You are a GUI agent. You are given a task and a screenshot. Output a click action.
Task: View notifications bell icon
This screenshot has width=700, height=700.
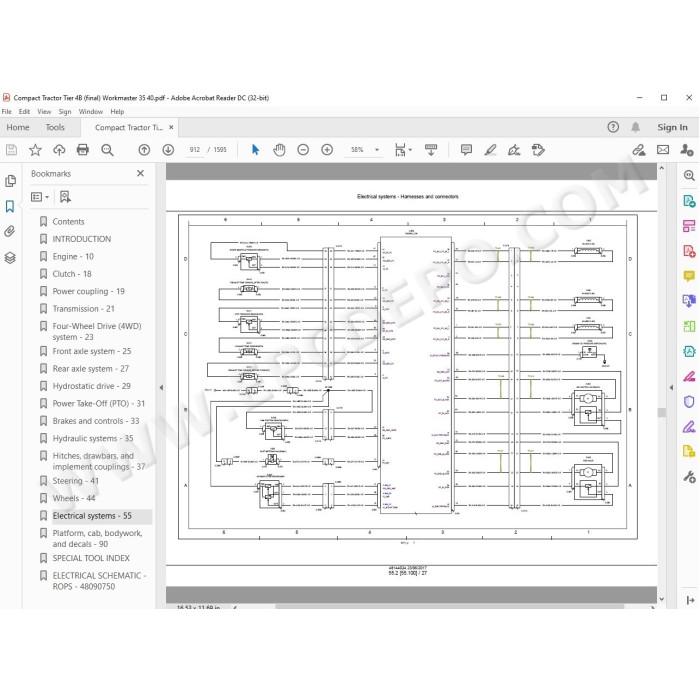[636, 127]
